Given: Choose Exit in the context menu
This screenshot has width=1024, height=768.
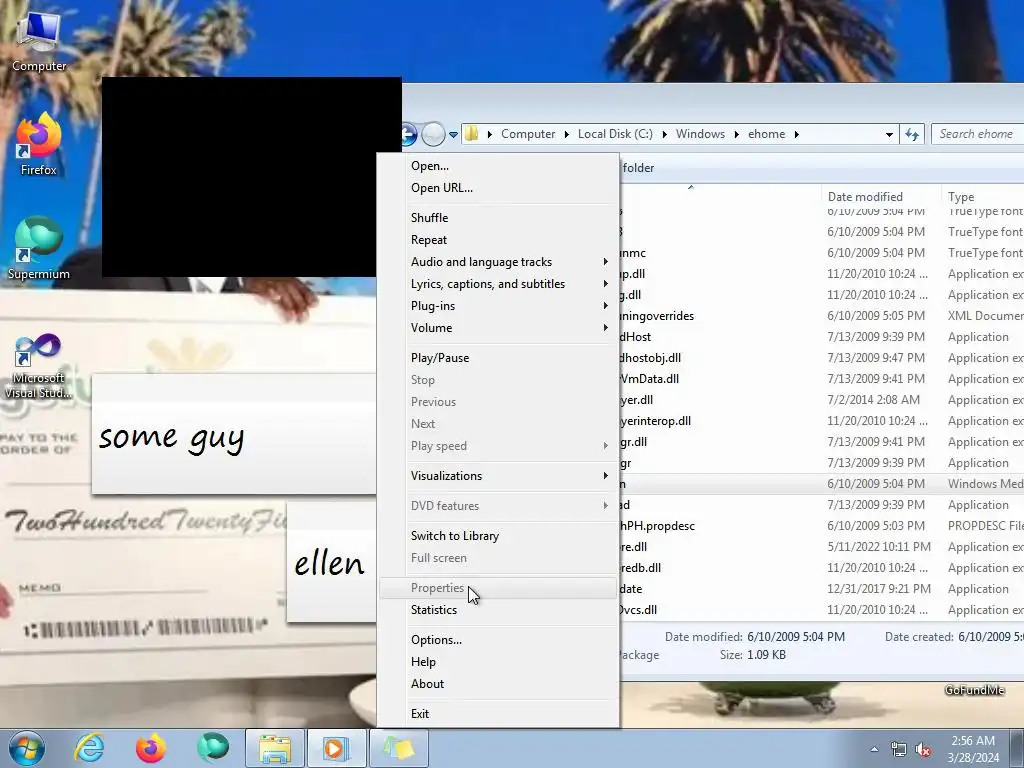Looking at the screenshot, I should click(498, 714).
